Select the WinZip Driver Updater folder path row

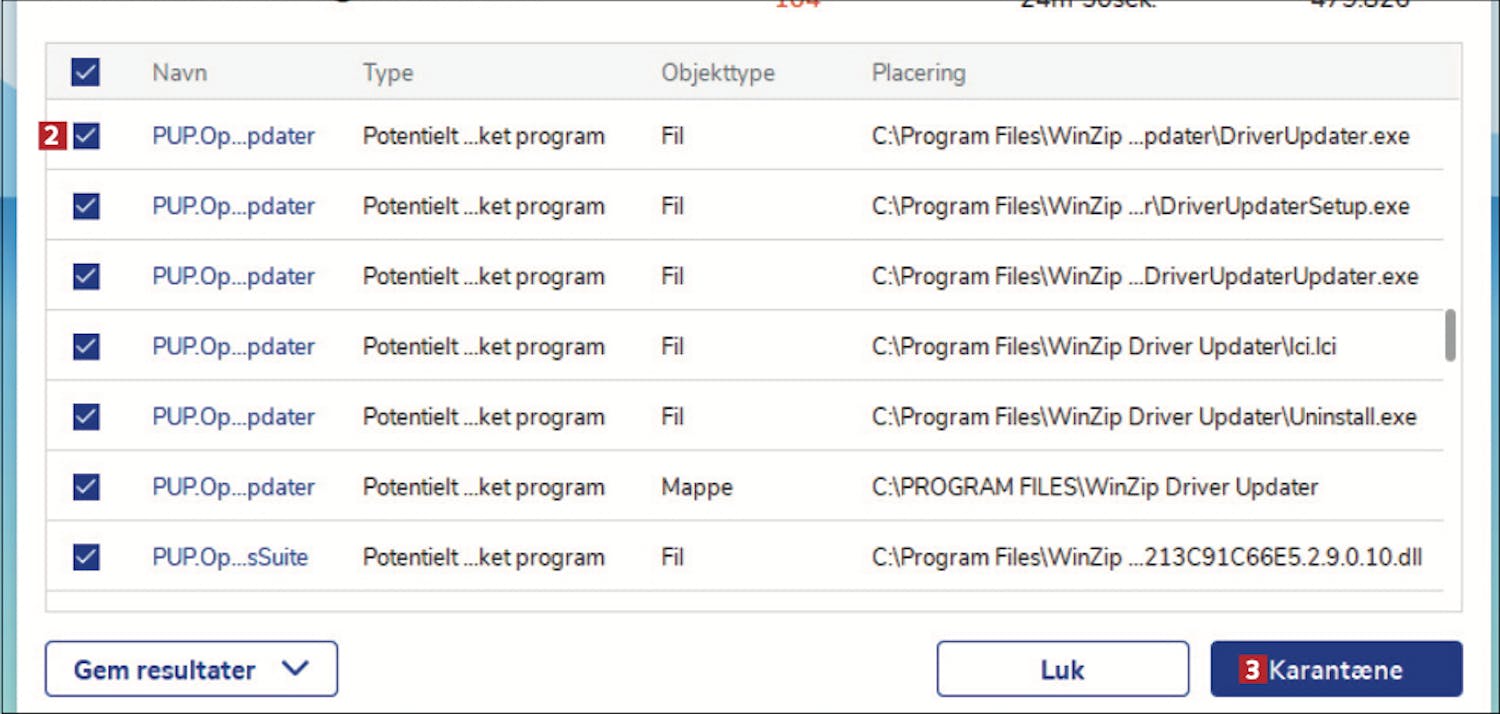point(1095,487)
